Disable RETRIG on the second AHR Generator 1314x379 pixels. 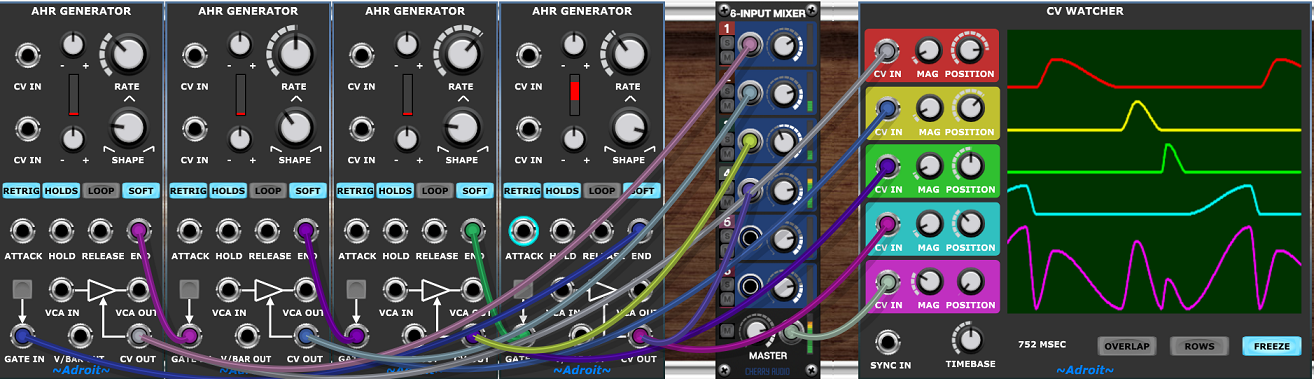tap(187, 190)
